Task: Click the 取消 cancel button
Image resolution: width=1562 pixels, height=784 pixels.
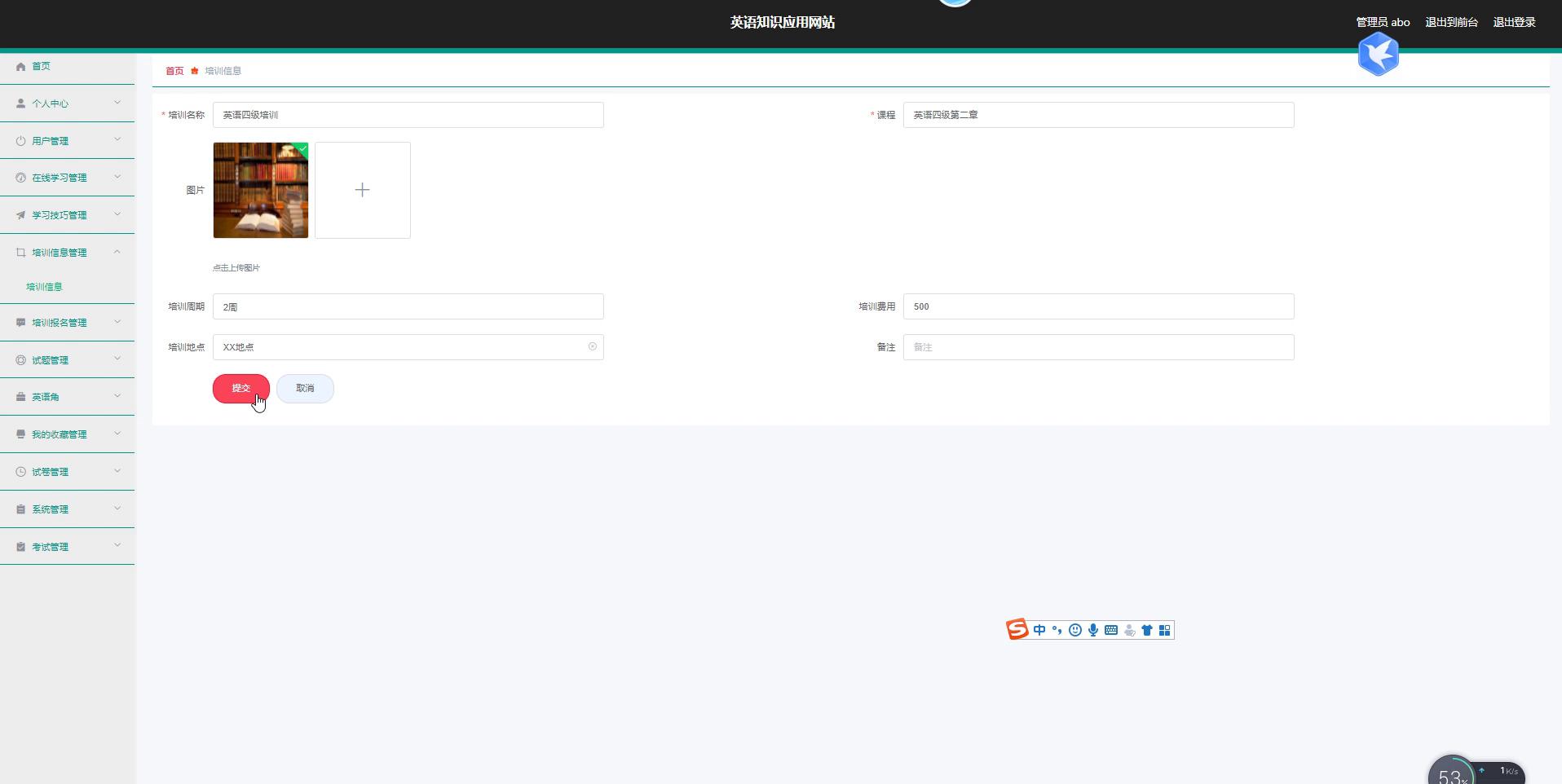Action: click(305, 389)
